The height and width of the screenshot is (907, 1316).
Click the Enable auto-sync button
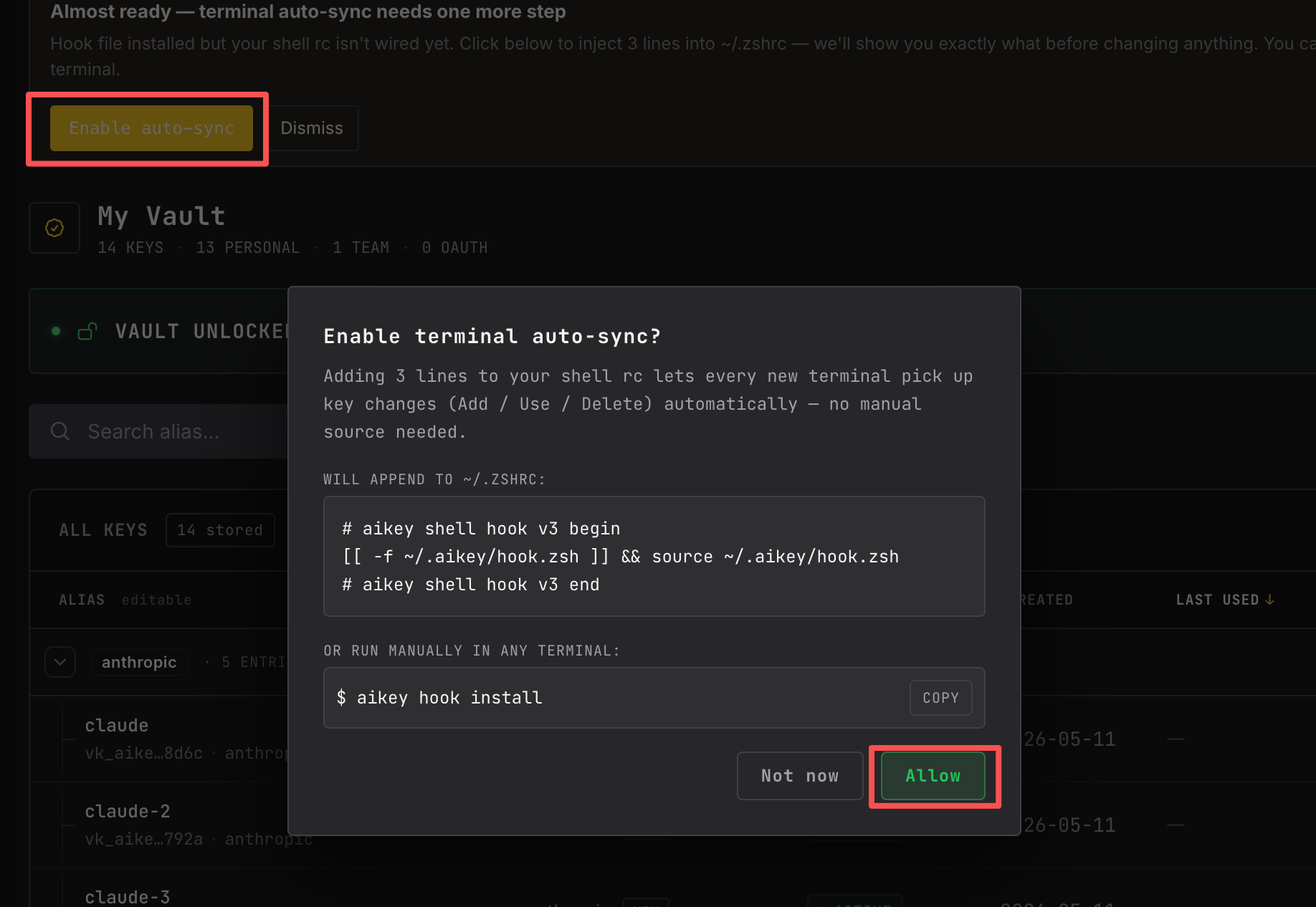tap(151, 128)
